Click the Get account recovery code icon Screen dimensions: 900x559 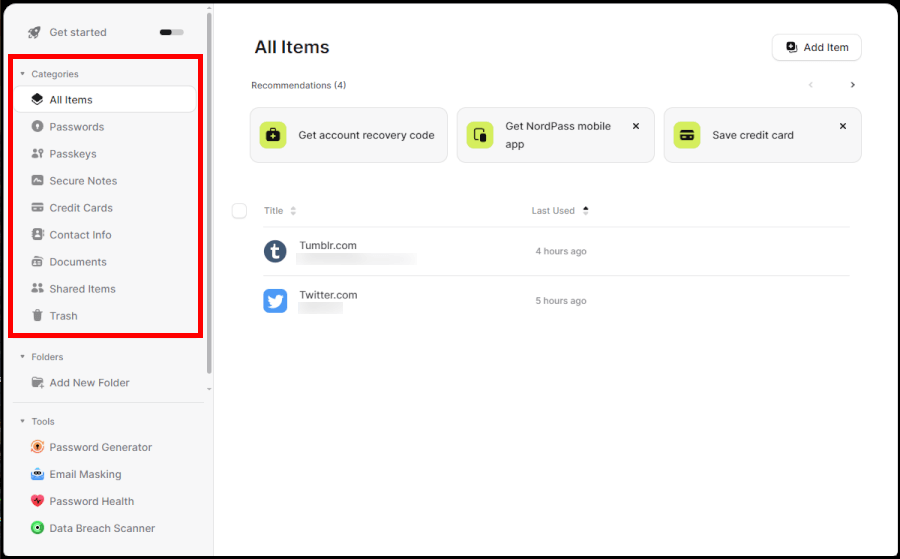click(x=273, y=135)
